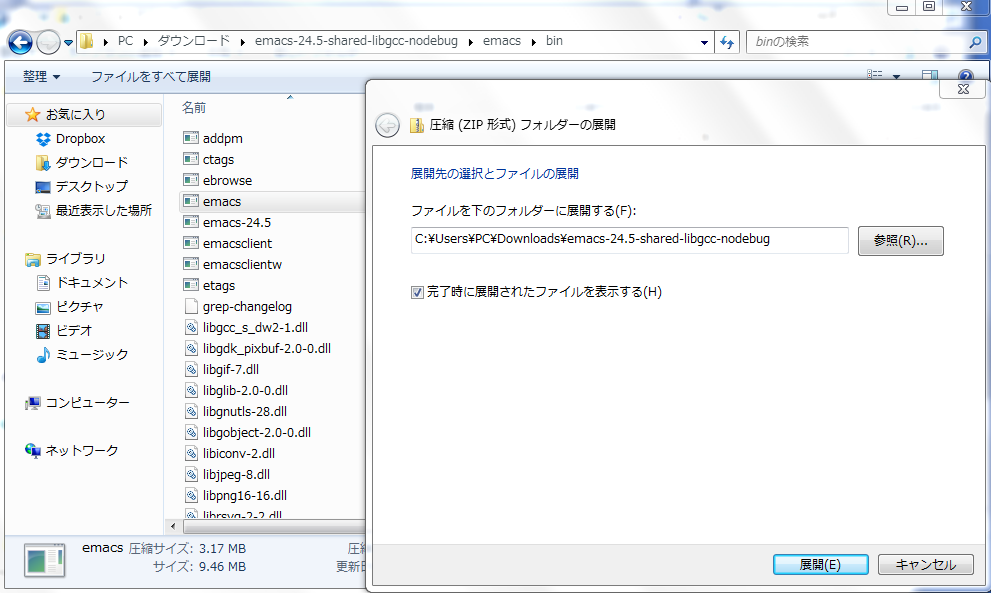Click the Explorer back navigation arrow
This screenshot has width=991, height=593.
tap(20, 42)
